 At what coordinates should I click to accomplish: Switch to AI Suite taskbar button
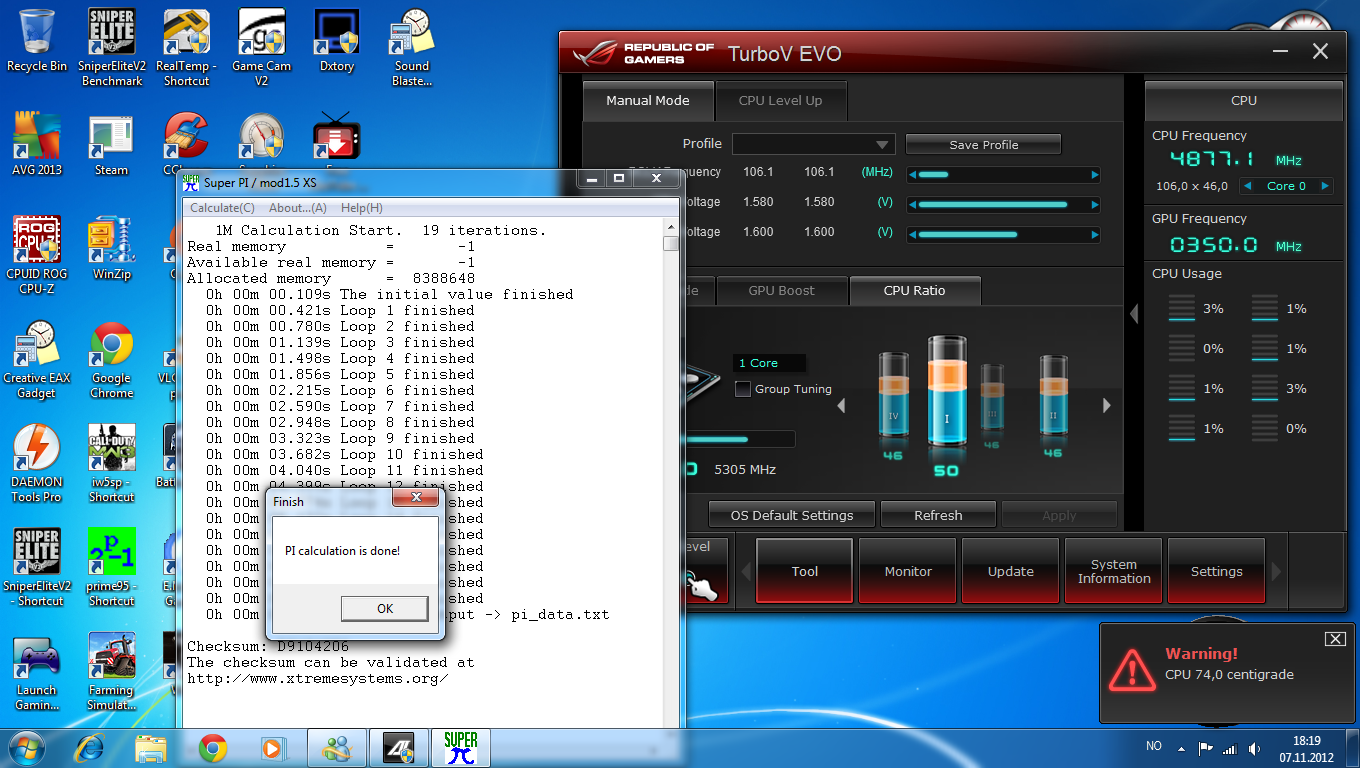click(399, 748)
